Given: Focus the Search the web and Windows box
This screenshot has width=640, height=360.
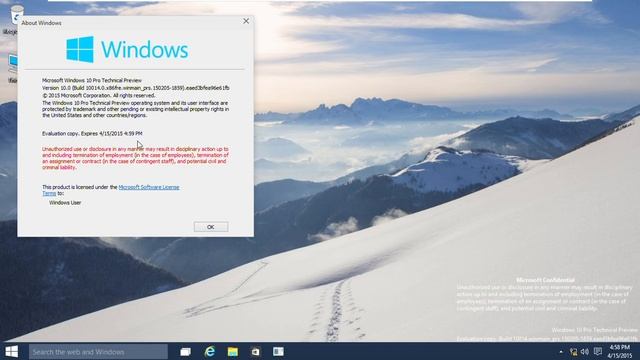Looking at the screenshot, I should coord(98,352).
